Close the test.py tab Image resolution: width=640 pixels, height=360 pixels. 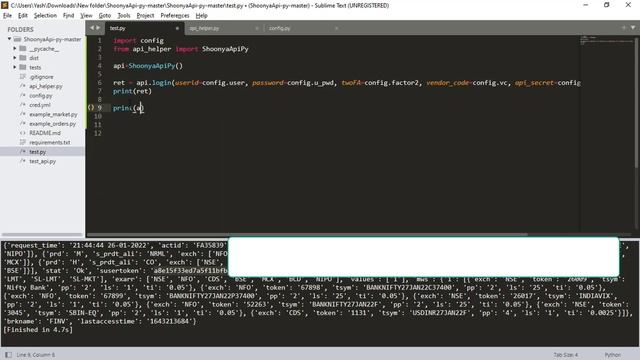tap(177, 28)
